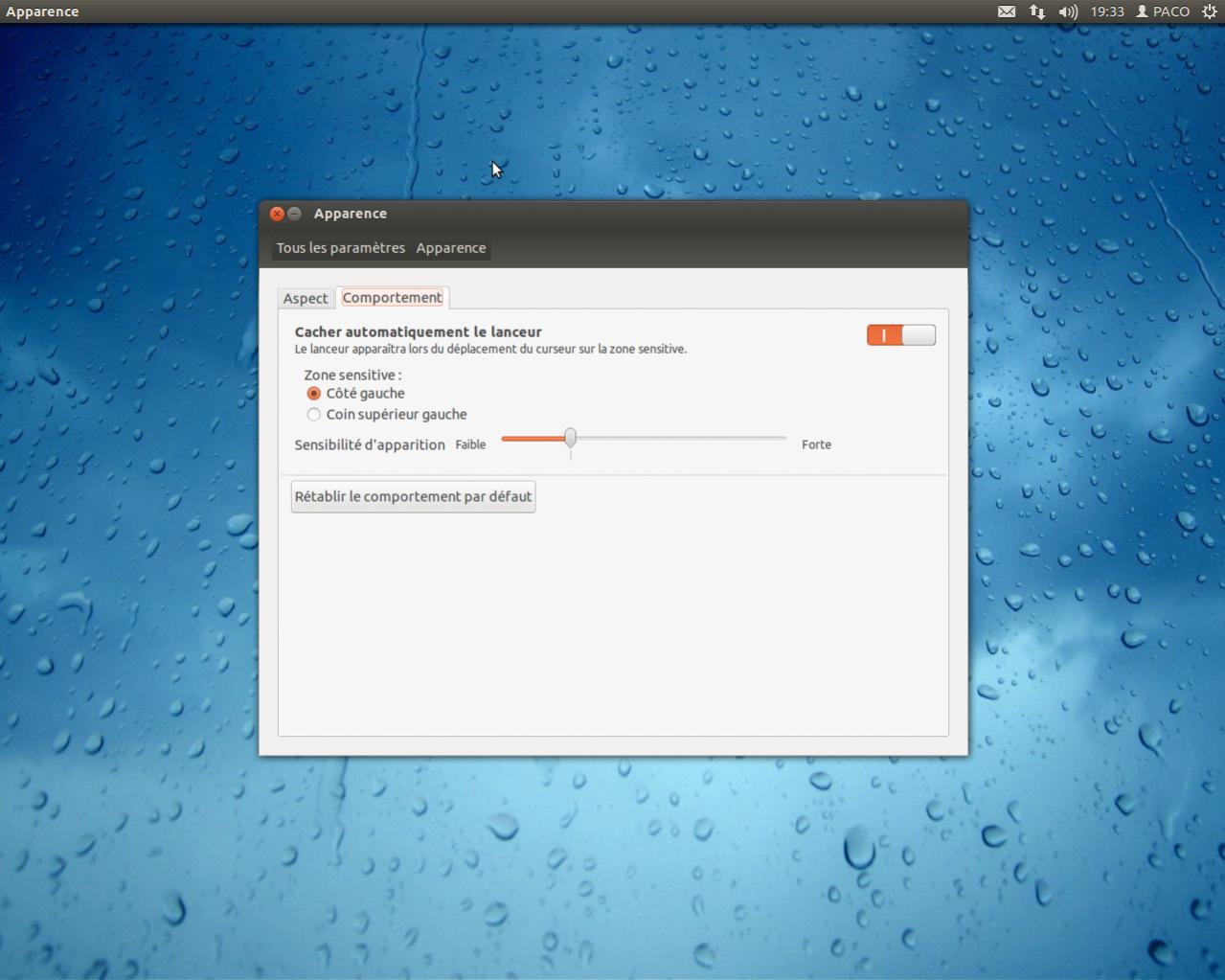Click the Apparence title in top panel
The height and width of the screenshot is (980, 1225).
point(42,11)
